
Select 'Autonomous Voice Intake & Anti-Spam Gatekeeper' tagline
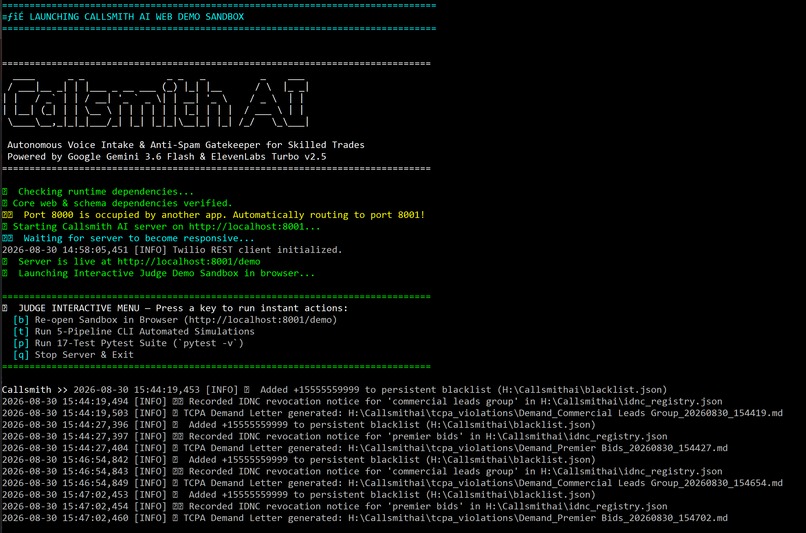(x=186, y=145)
